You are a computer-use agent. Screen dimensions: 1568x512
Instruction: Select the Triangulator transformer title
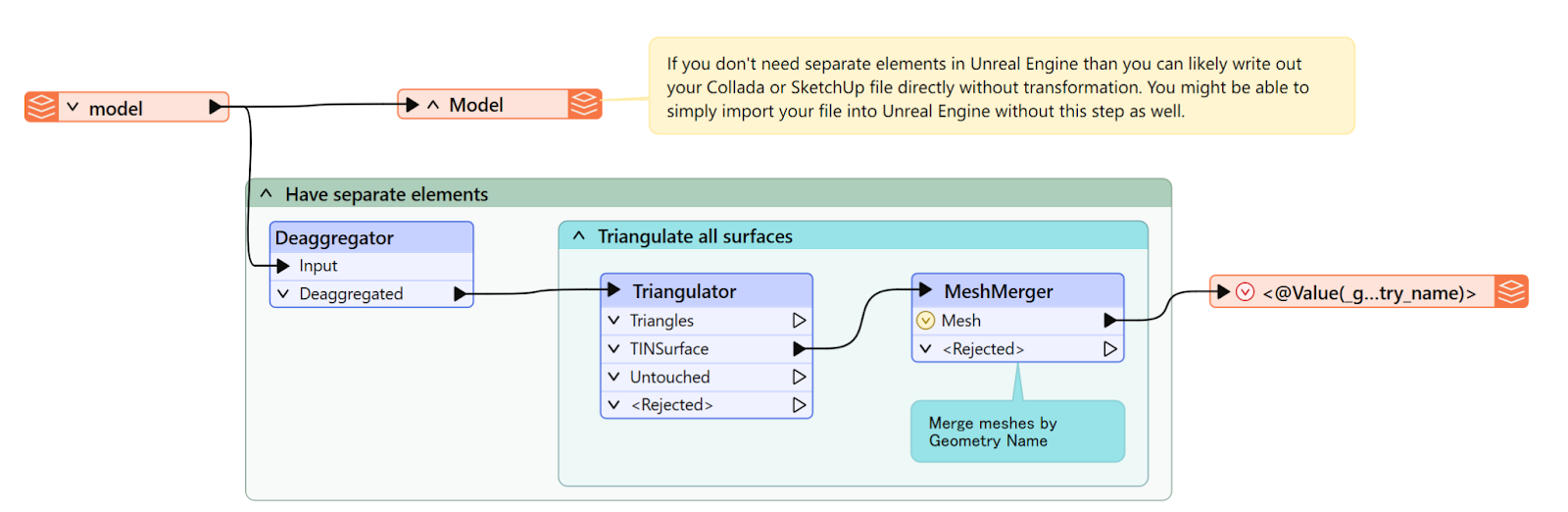684,291
